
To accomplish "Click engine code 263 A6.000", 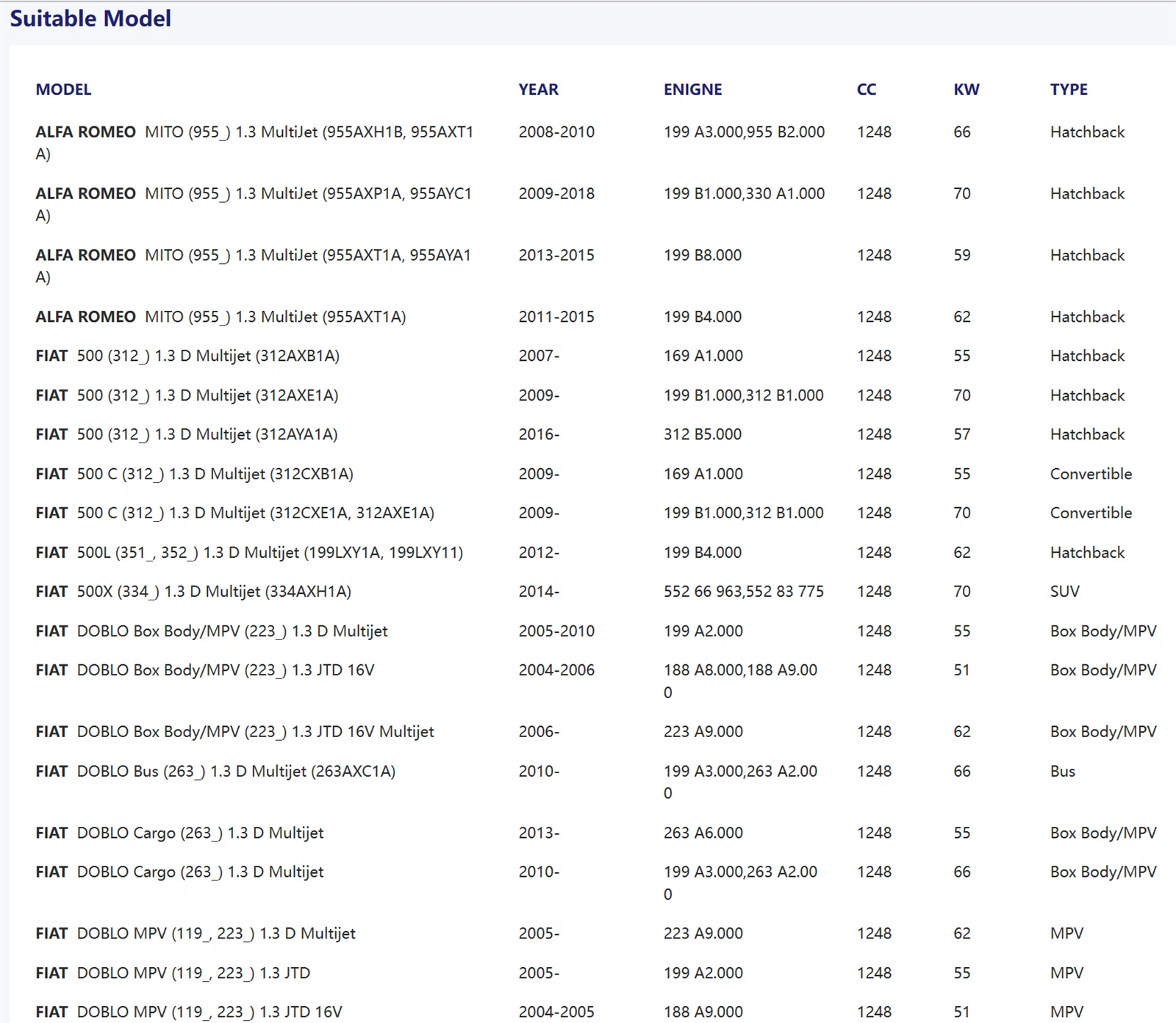I will point(703,834).
